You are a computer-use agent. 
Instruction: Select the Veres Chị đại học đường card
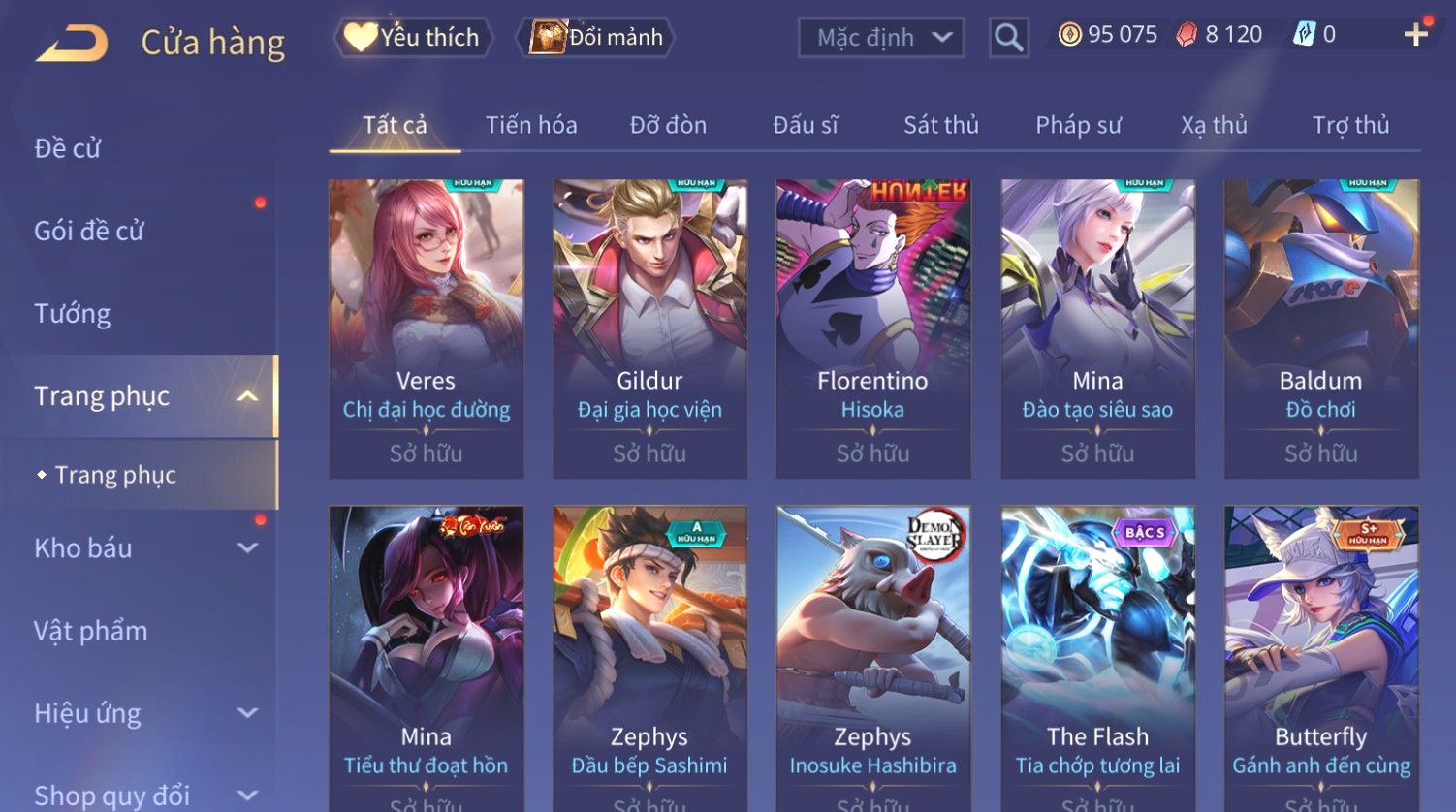coord(426,328)
